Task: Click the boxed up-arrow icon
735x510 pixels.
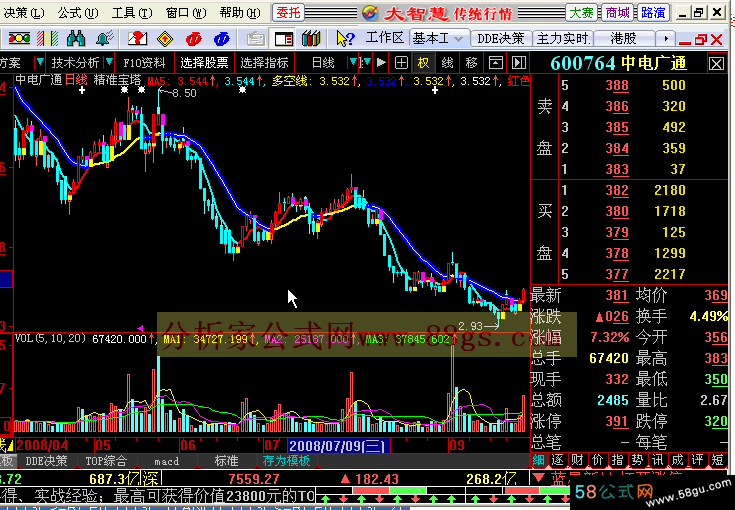Action: [495, 62]
